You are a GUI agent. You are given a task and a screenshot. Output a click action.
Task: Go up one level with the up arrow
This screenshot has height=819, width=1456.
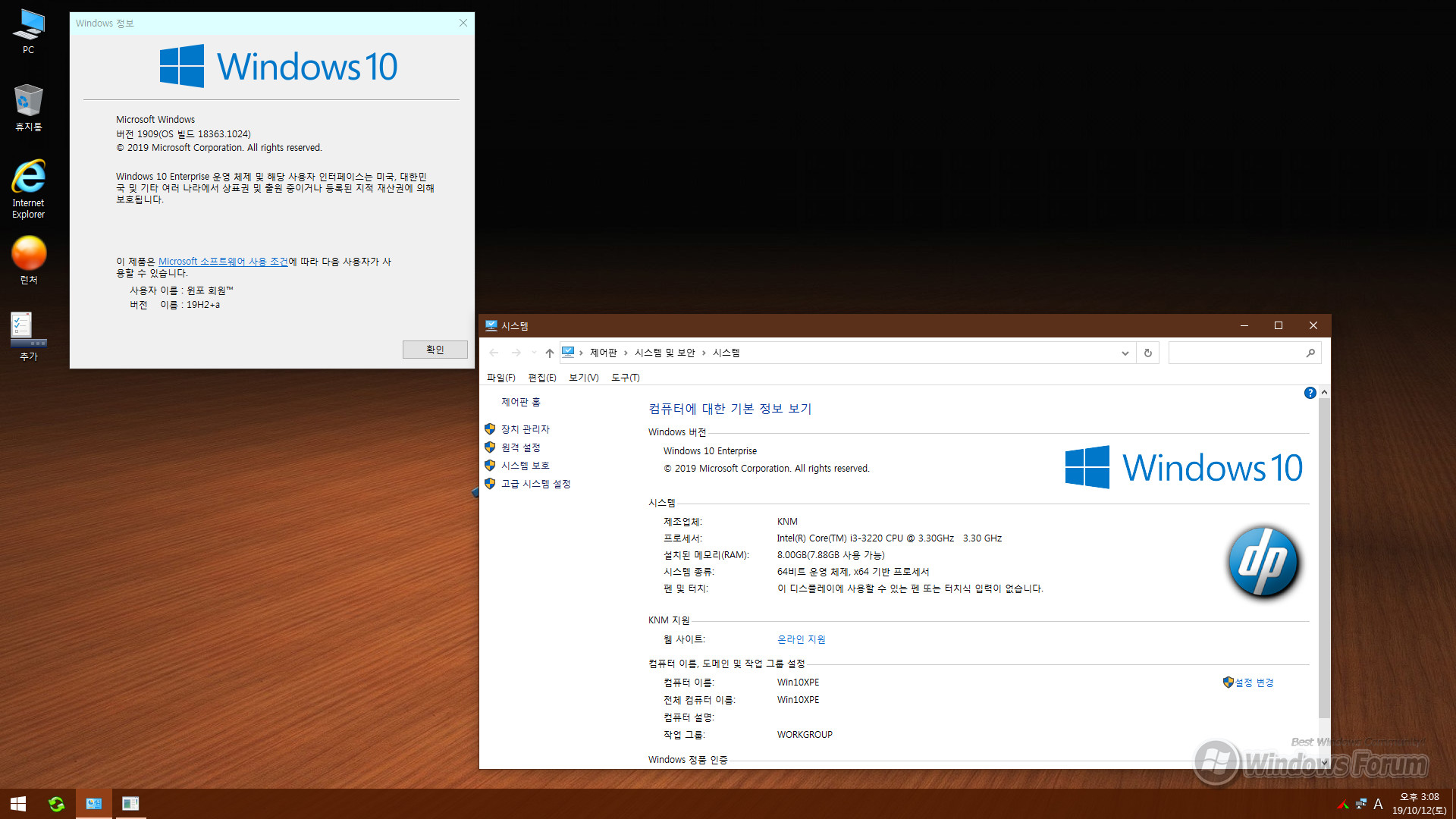pos(550,353)
